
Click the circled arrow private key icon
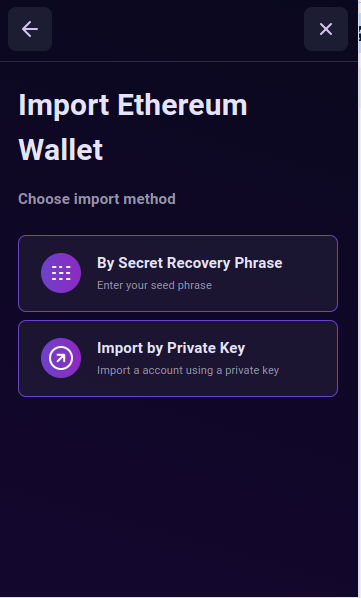(61, 358)
